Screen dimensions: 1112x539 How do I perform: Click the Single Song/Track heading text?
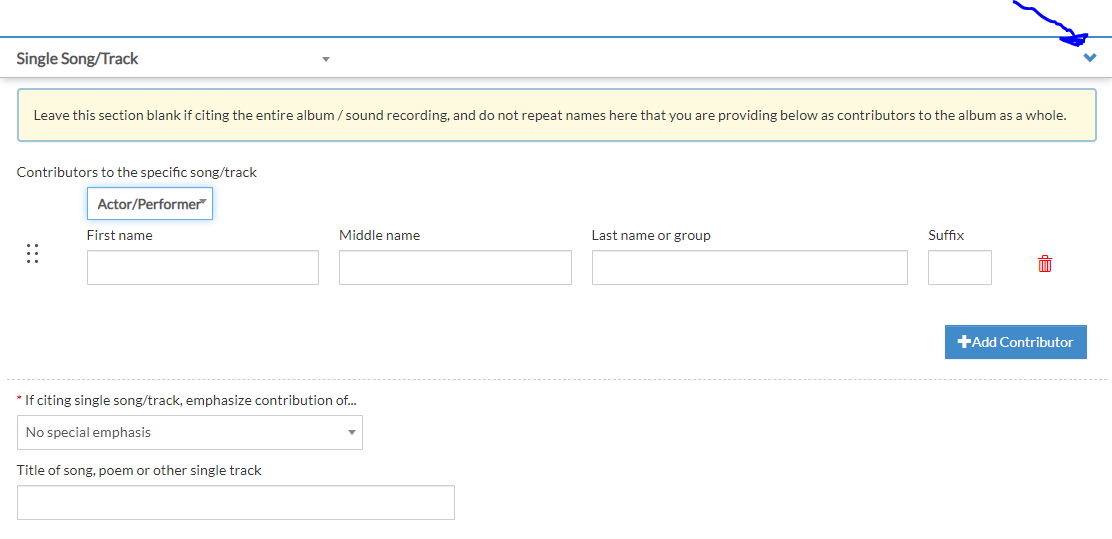[77, 59]
